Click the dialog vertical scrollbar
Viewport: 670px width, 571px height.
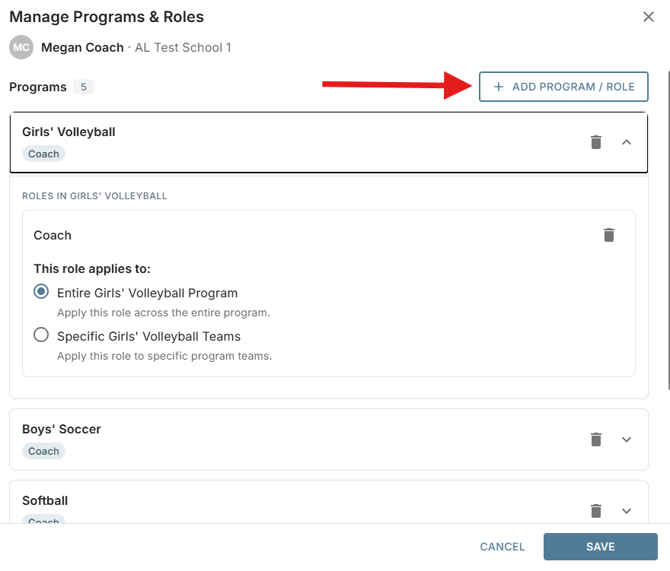coord(668,231)
